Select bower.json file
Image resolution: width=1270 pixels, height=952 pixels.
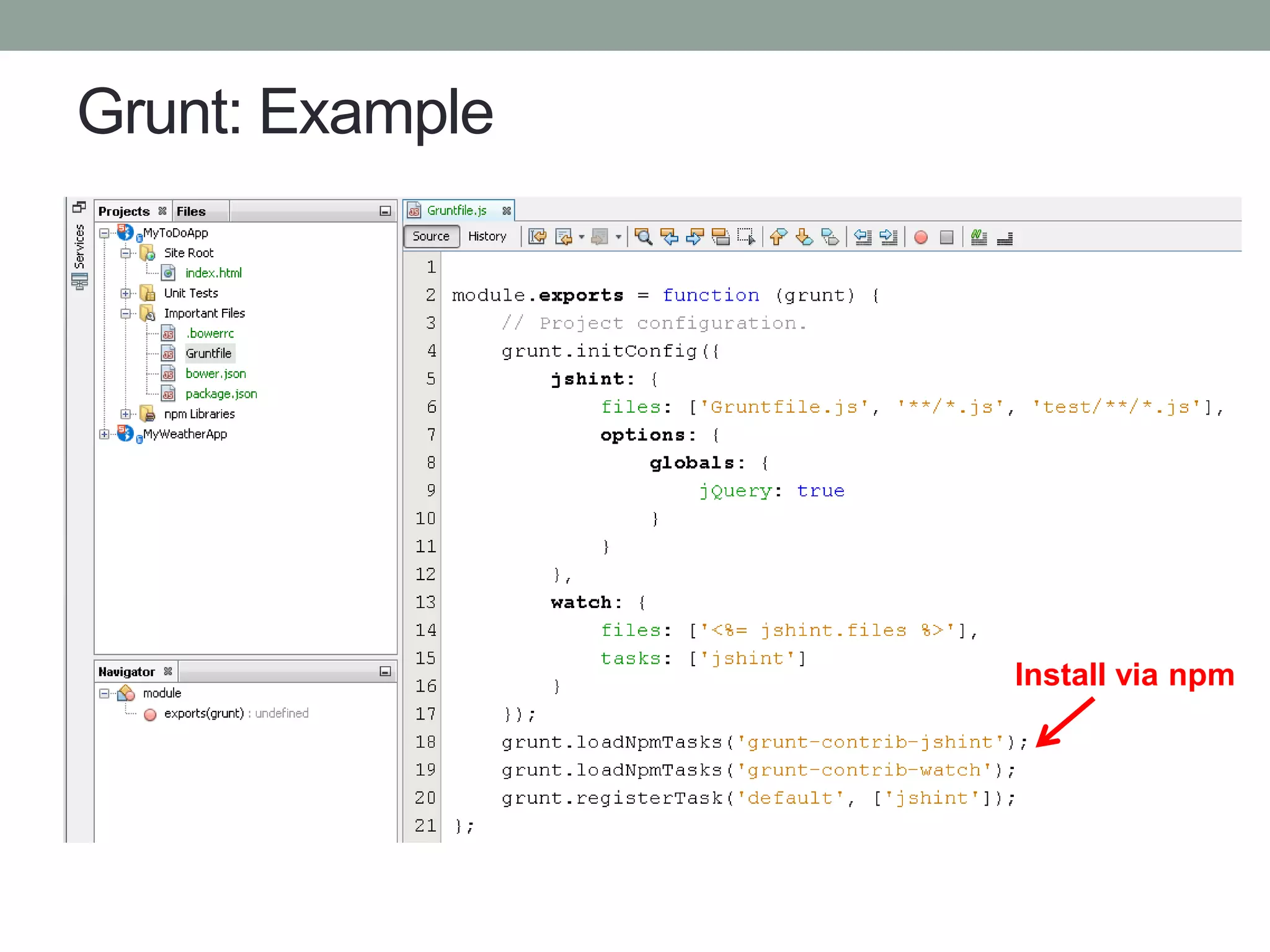(x=216, y=374)
